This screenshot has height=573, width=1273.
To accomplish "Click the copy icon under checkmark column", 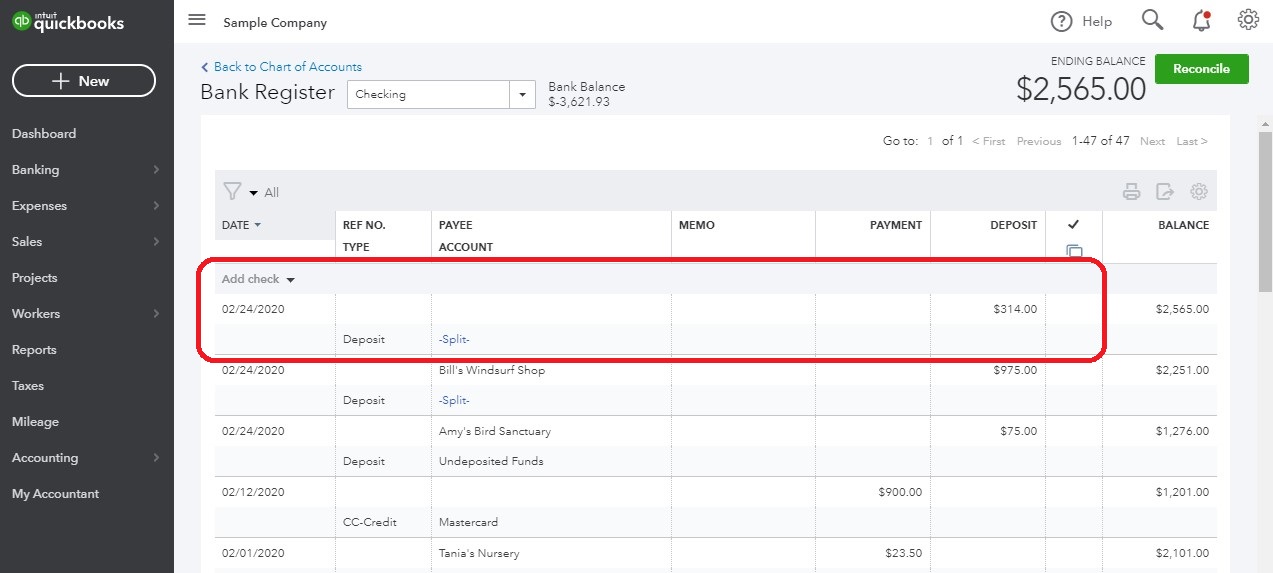I will (x=1074, y=251).
